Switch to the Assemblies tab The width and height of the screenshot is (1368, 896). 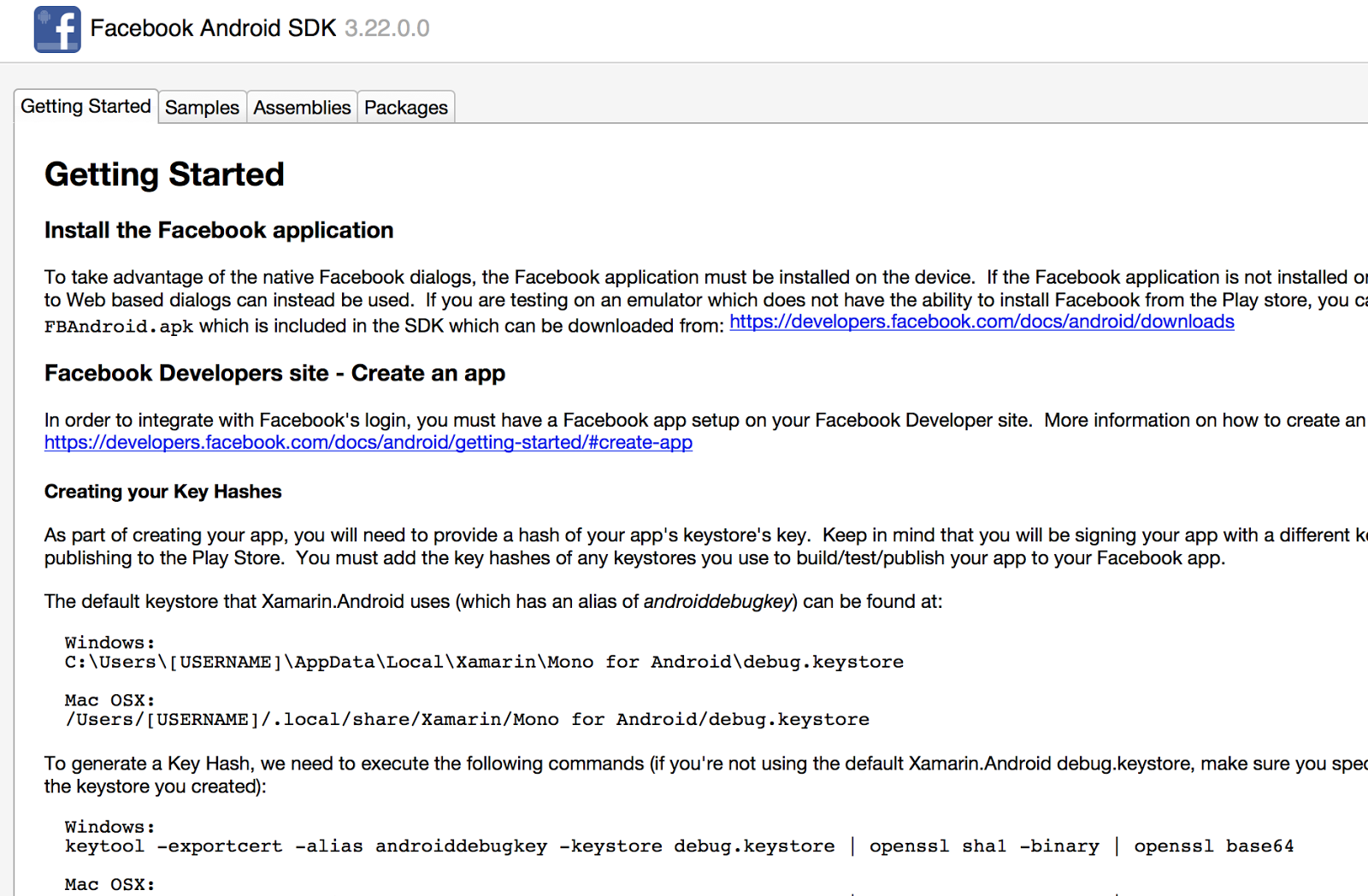coord(302,106)
